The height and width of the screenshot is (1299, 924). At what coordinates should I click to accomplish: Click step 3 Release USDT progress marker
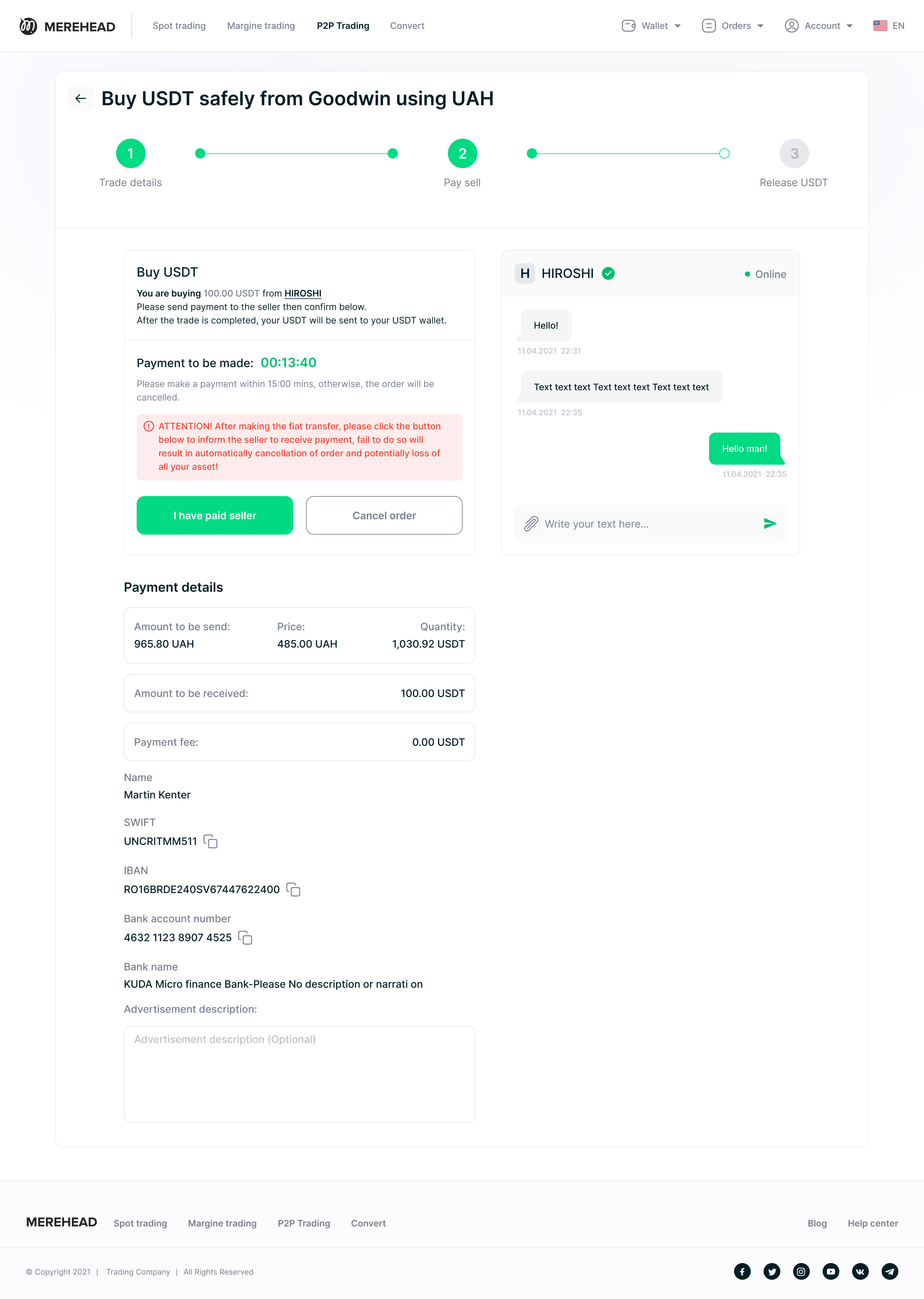pyautogui.click(x=794, y=154)
